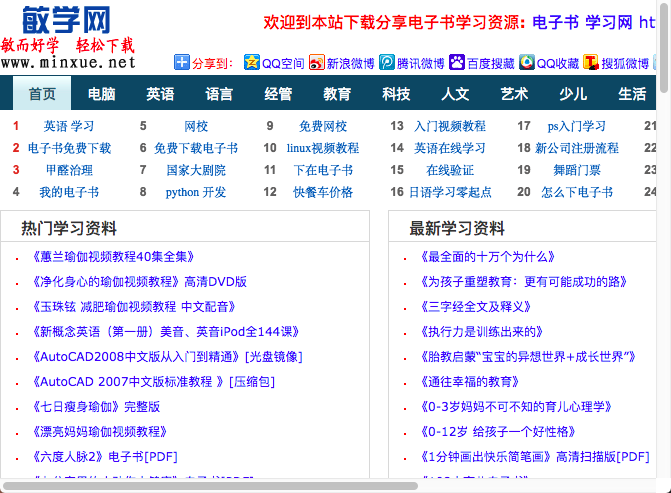Share page via 新浪微博 icon
Screen dimensions: 671x493
click(317, 63)
